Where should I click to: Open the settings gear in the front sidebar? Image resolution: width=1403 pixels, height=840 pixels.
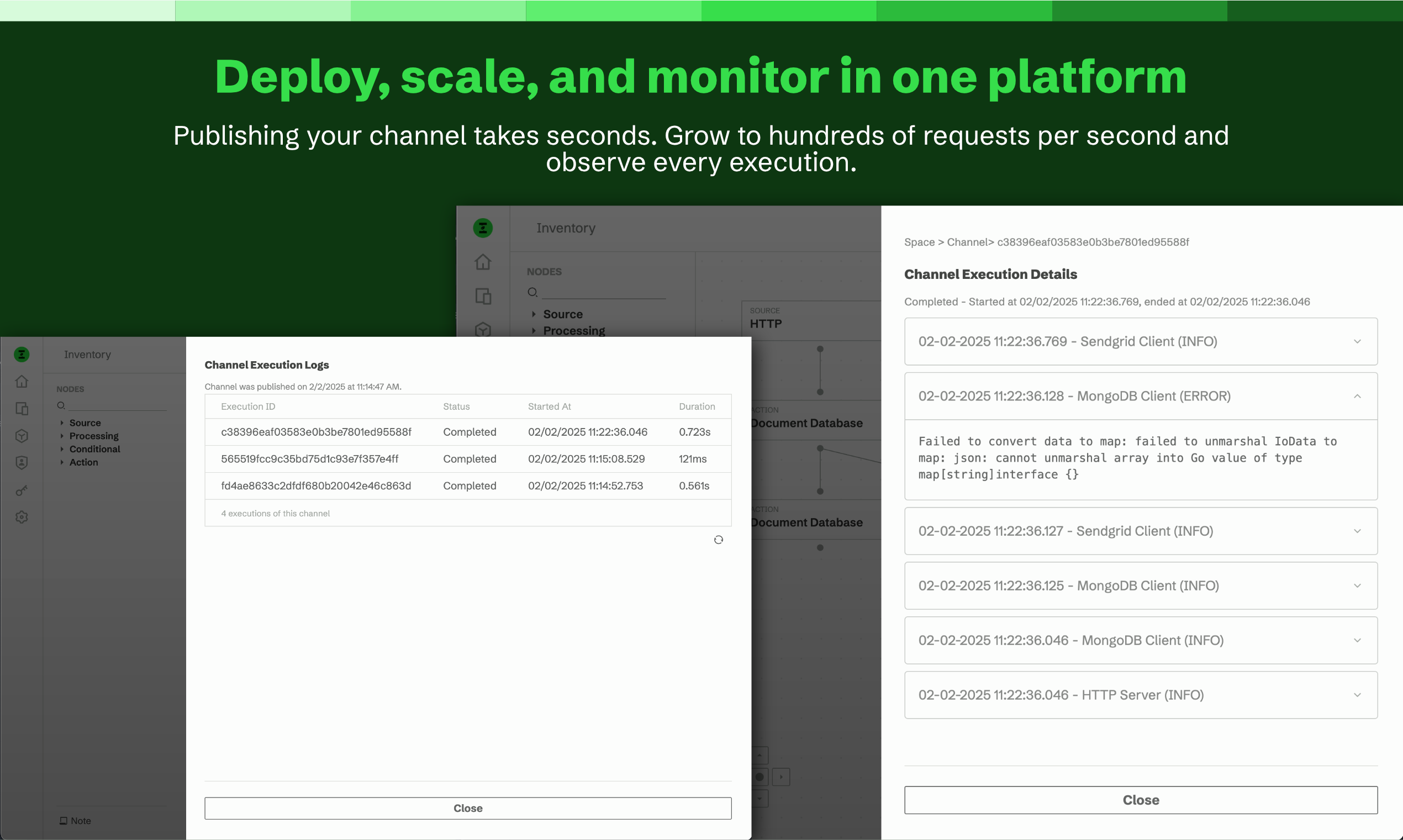point(22,517)
